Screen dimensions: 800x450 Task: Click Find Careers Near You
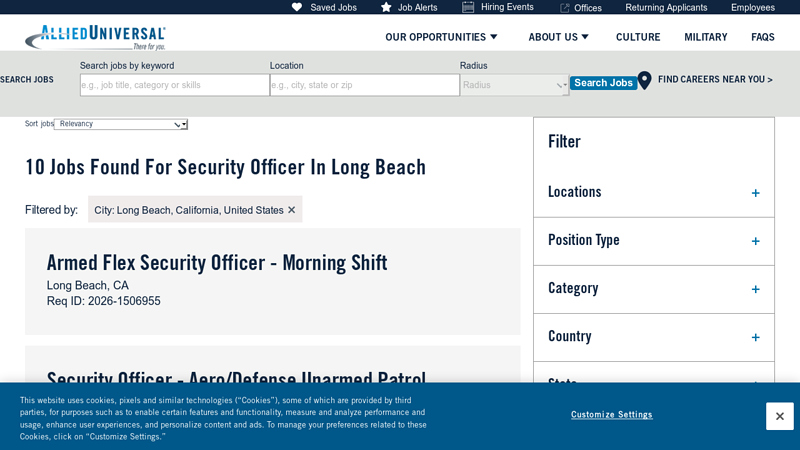pos(715,80)
